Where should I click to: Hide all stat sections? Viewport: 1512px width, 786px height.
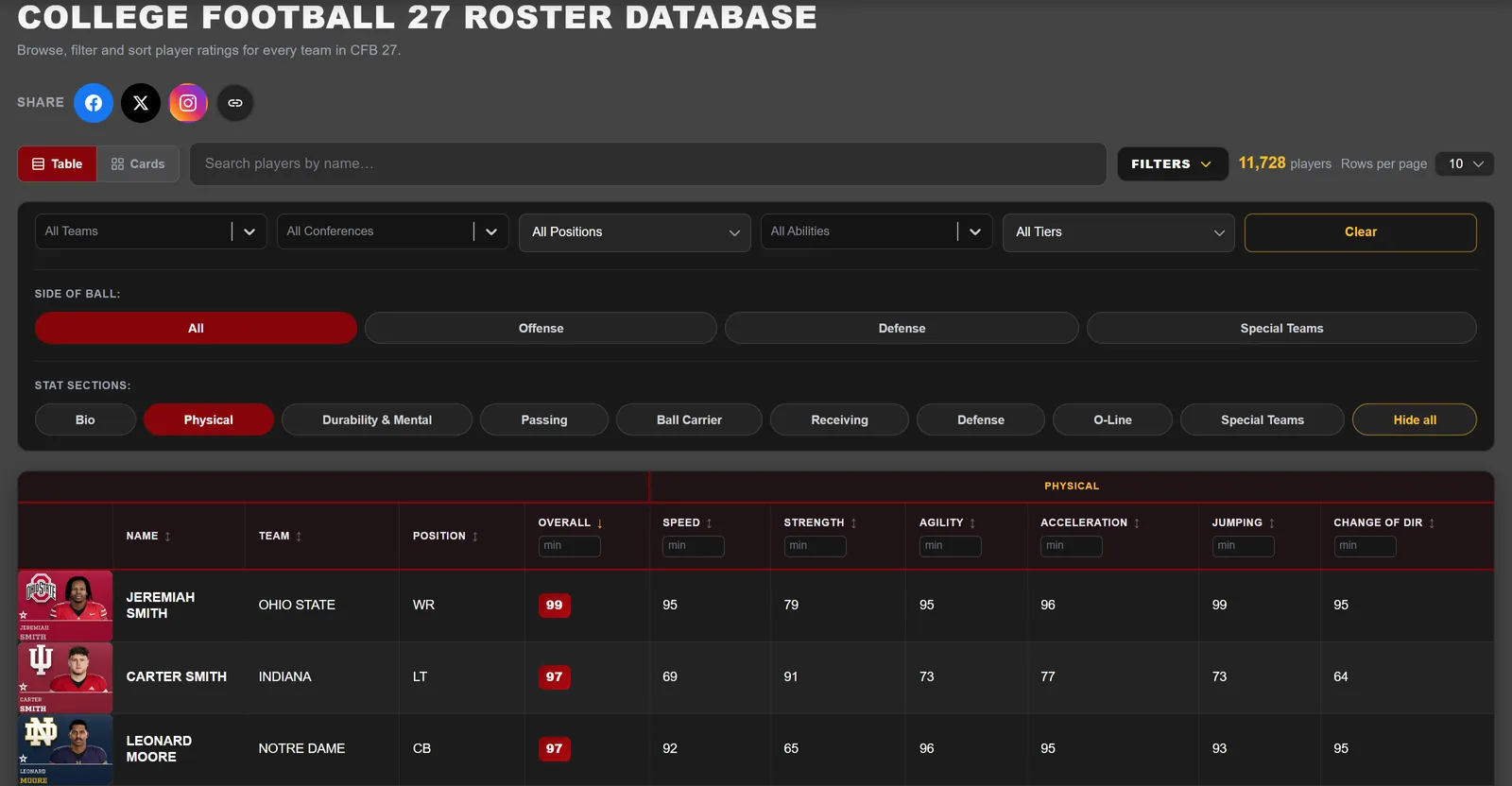pos(1415,420)
